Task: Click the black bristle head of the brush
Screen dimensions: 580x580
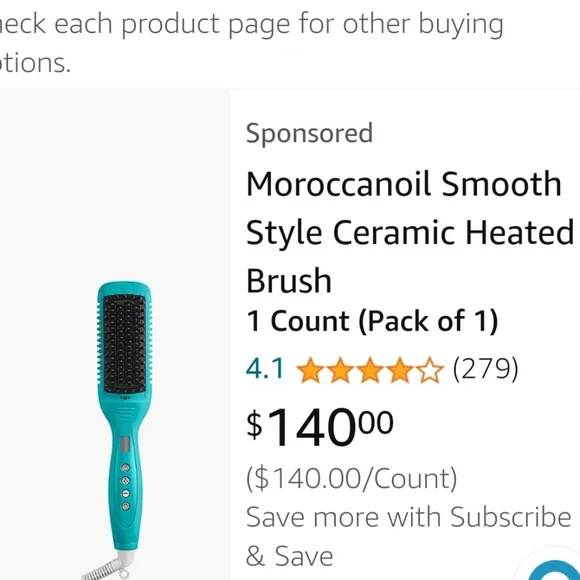Action: tap(125, 343)
